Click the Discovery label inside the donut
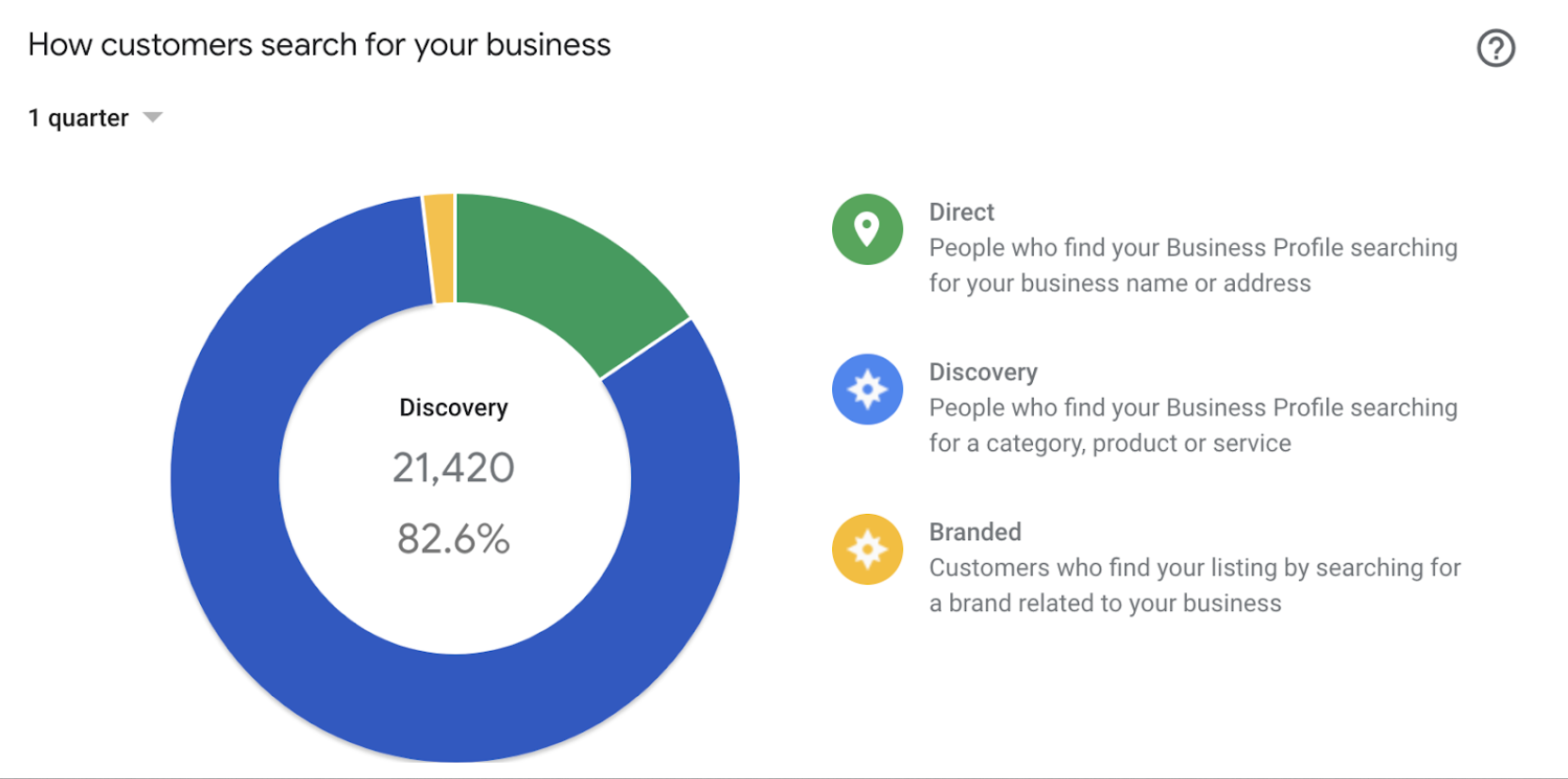This screenshot has width=1568, height=779. (x=454, y=407)
